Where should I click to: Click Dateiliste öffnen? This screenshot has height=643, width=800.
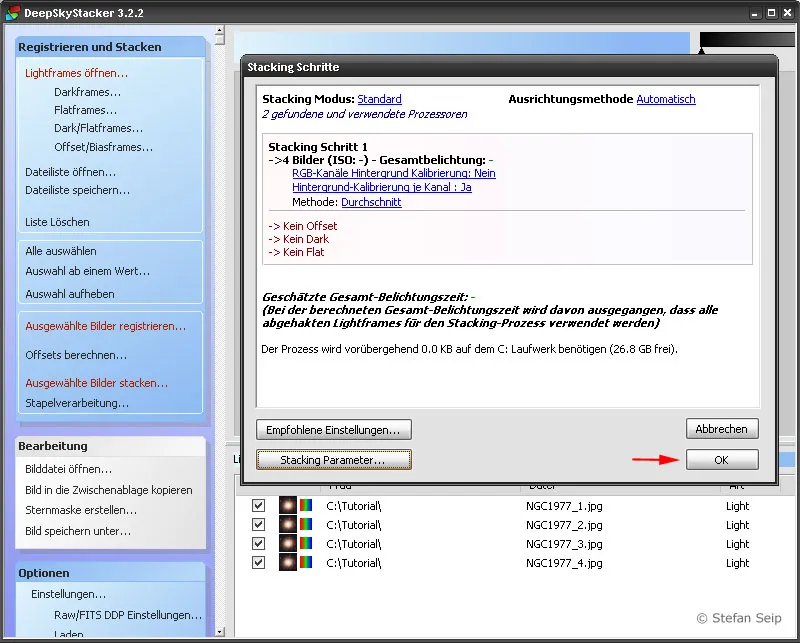point(70,172)
